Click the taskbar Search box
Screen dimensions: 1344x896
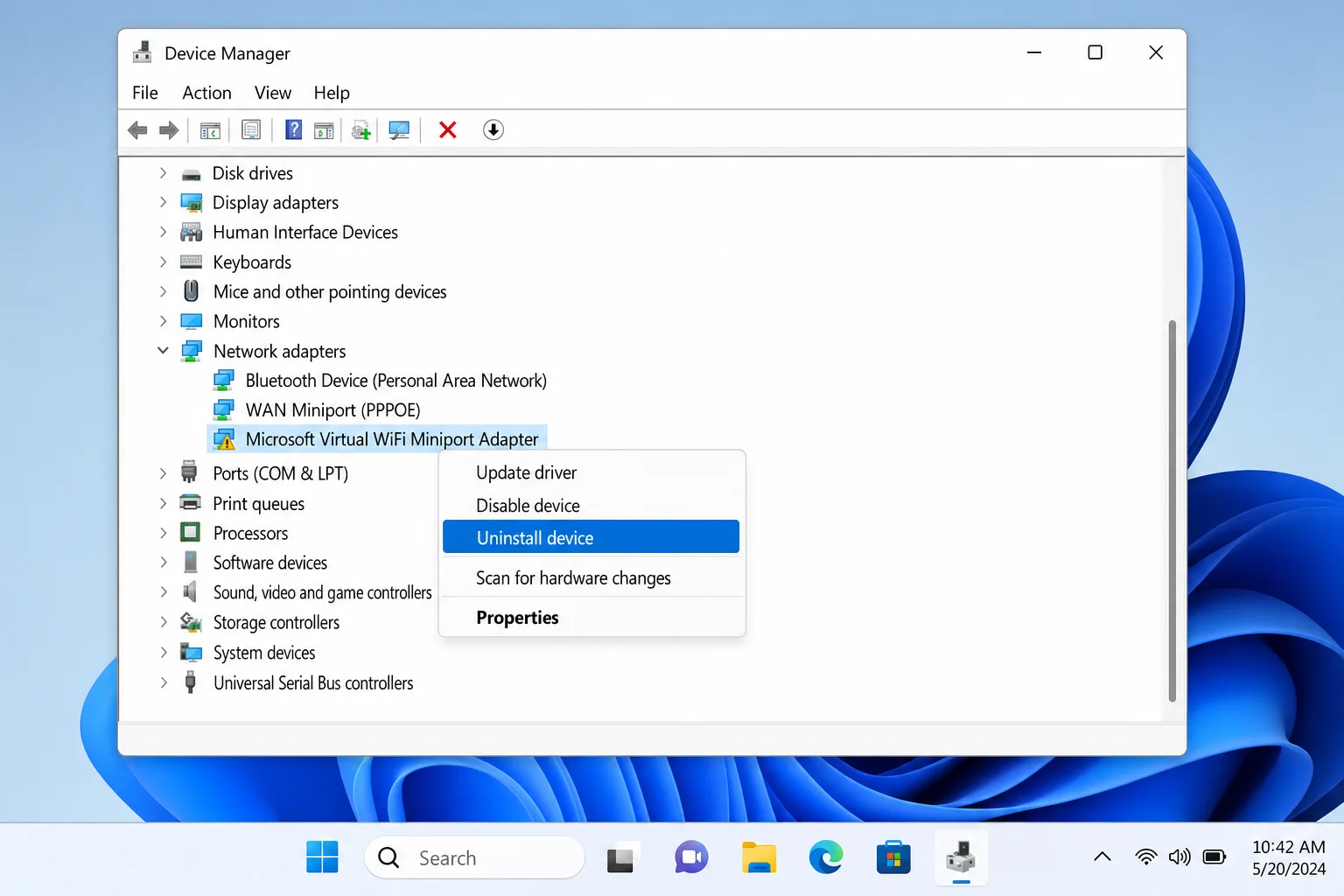pos(474,857)
